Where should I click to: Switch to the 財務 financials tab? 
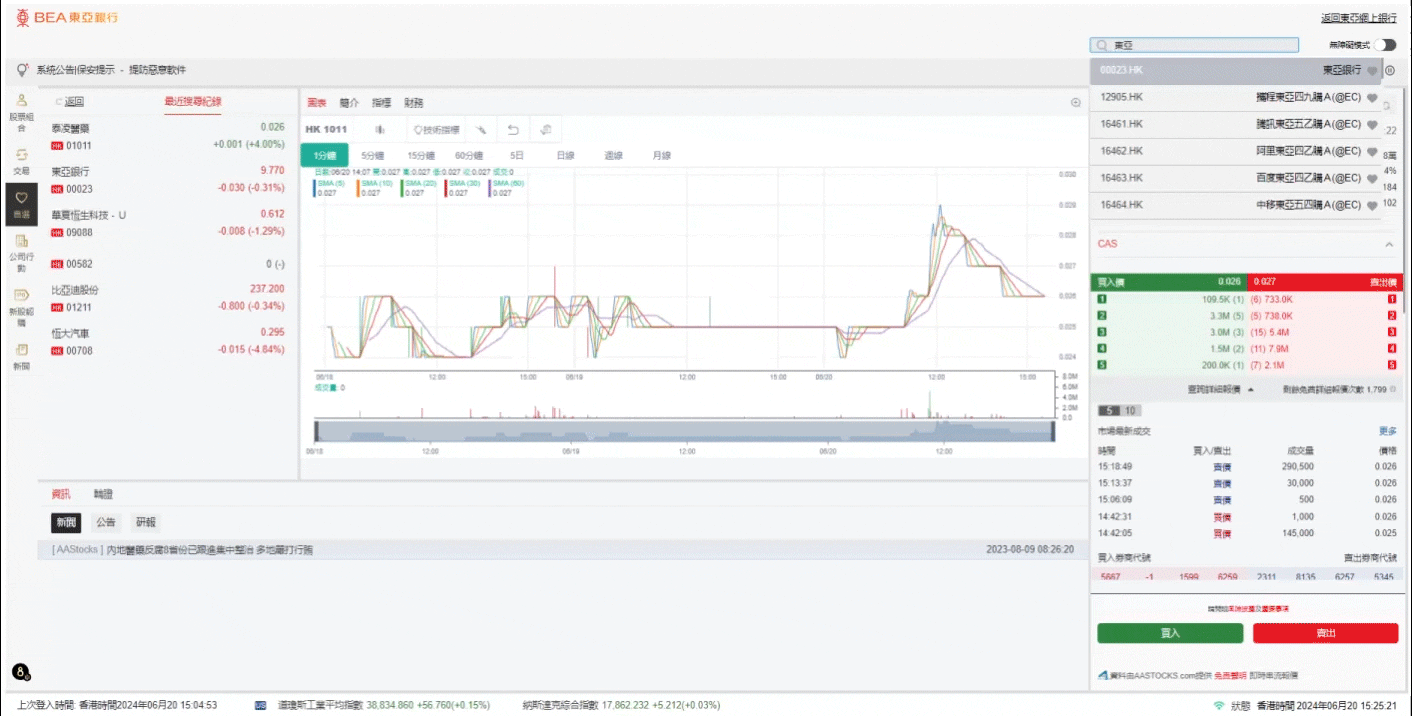click(413, 102)
